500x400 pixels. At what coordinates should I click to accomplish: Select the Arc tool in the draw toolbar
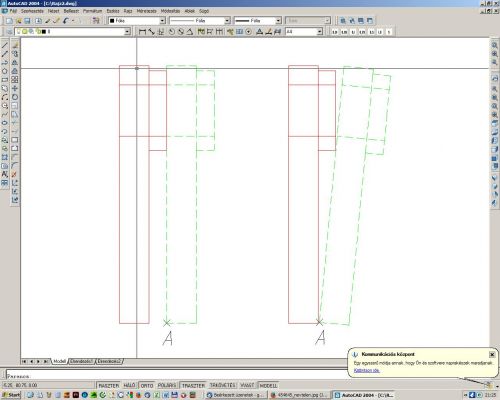5,97
